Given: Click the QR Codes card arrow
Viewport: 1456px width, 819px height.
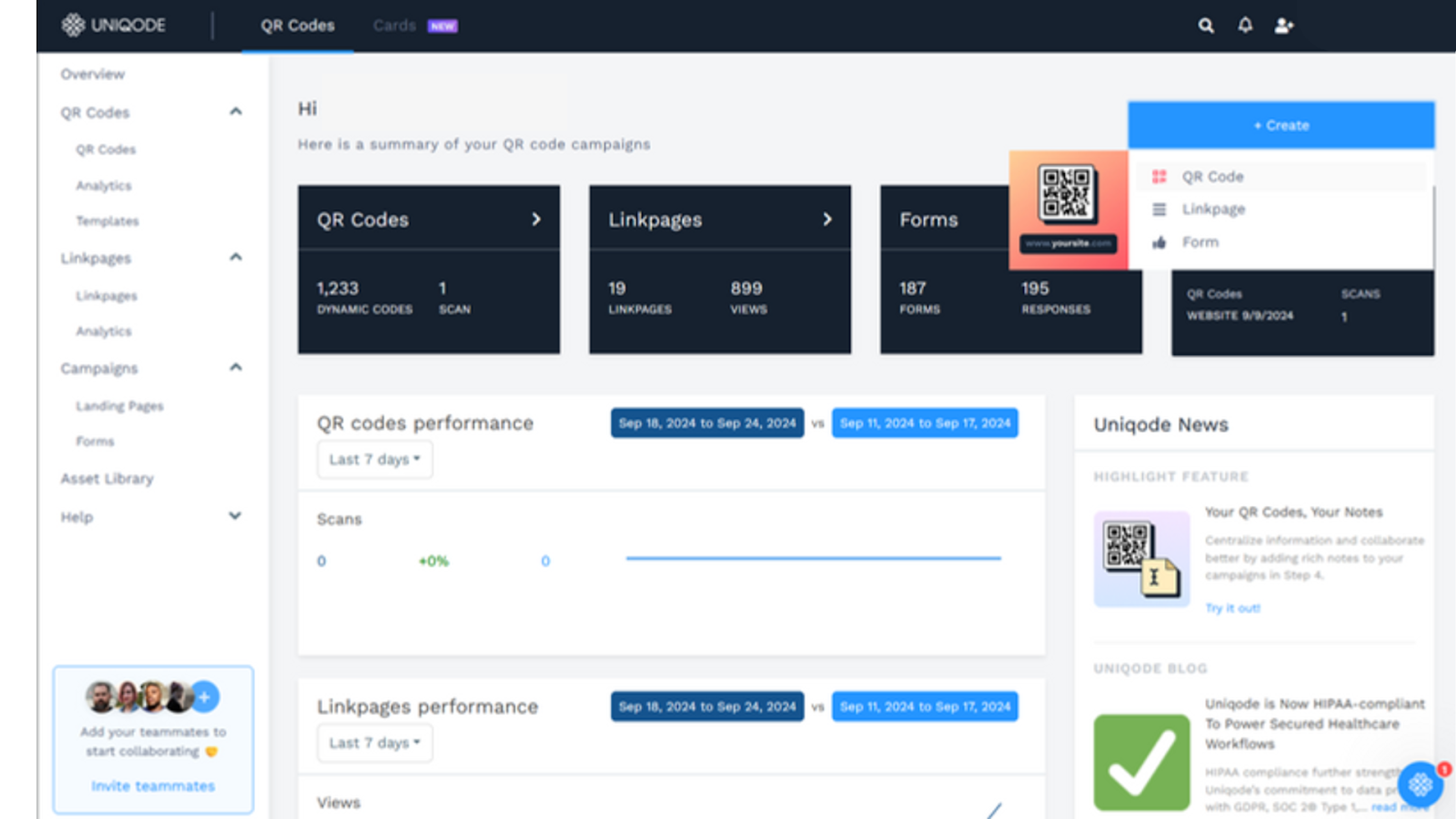Looking at the screenshot, I should (537, 219).
